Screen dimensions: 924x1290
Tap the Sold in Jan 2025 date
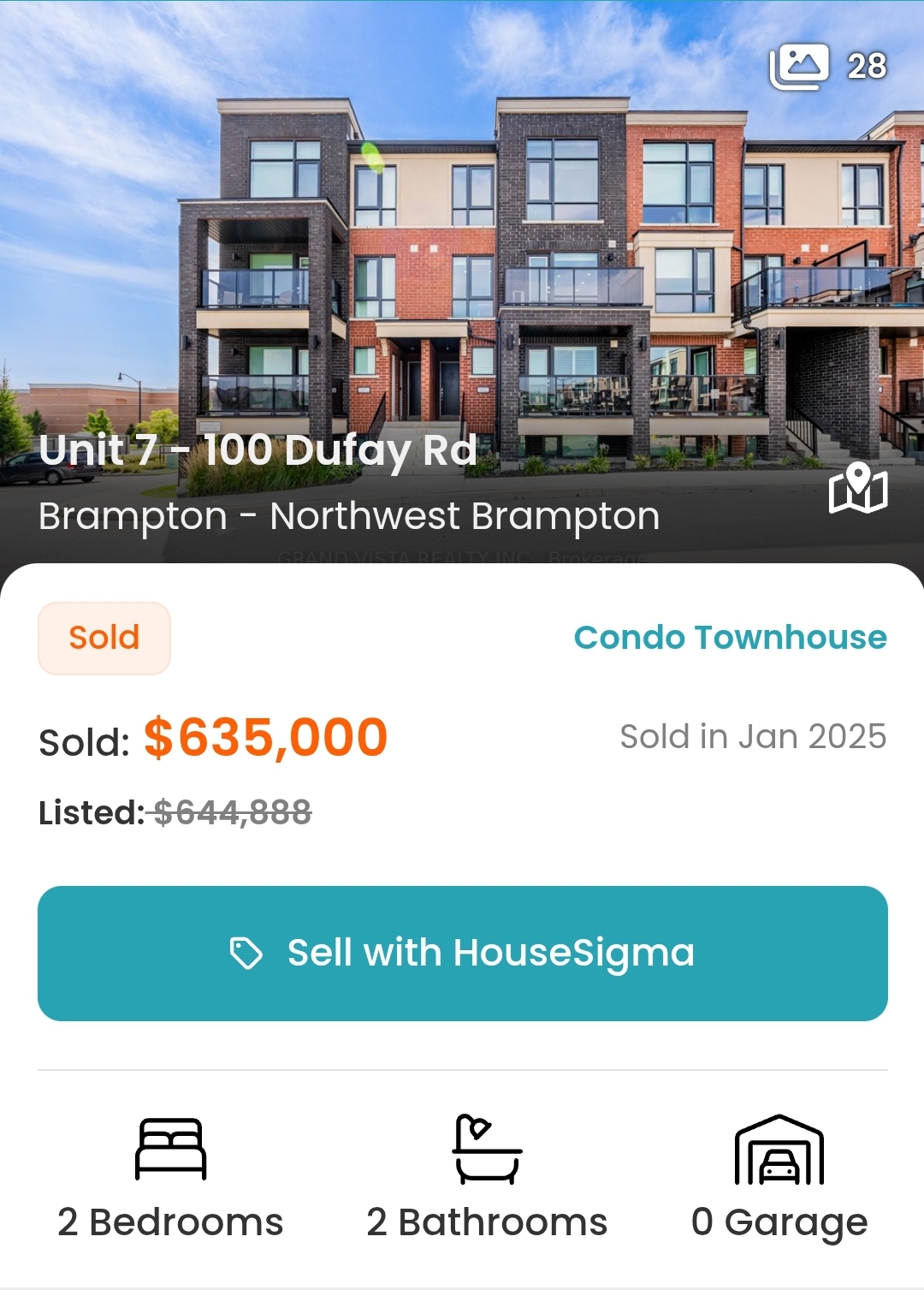pos(753,737)
